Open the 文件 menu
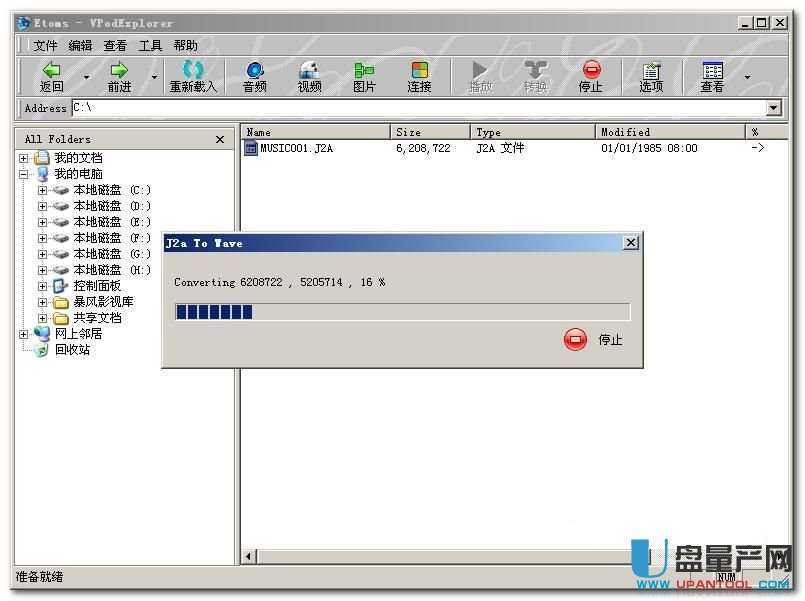Viewport: 805px width, 601px height. (45, 45)
